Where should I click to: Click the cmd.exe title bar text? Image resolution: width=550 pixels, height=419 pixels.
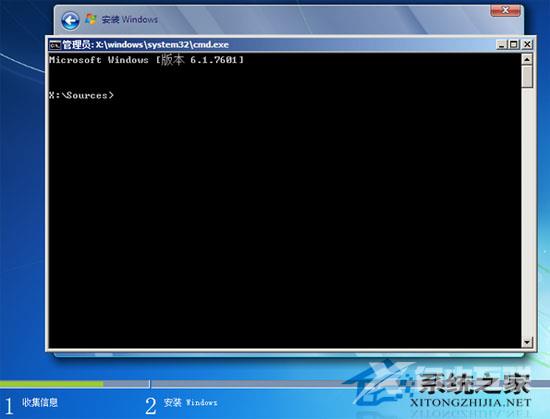point(145,45)
